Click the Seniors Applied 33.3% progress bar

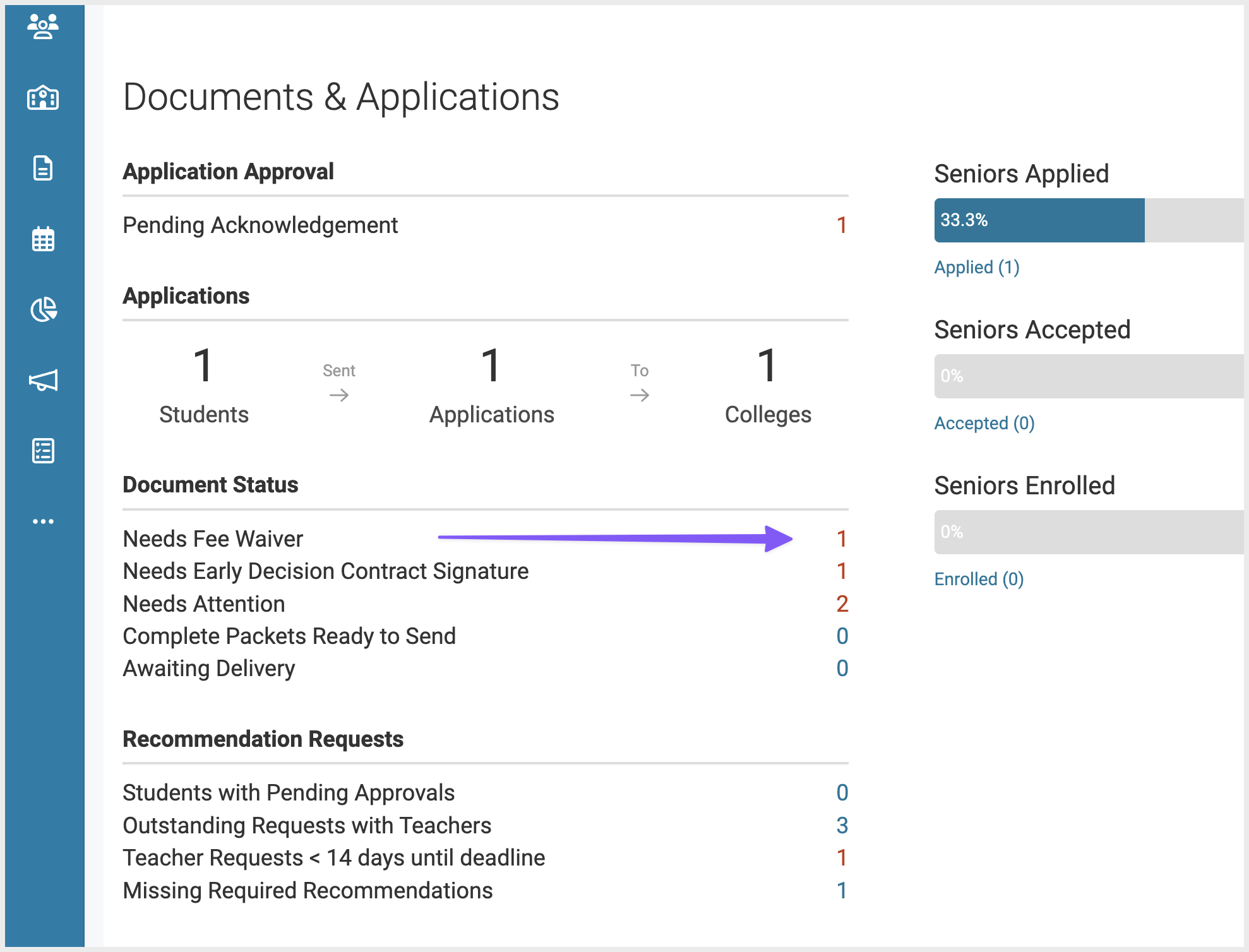click(x=1089, y=220)
